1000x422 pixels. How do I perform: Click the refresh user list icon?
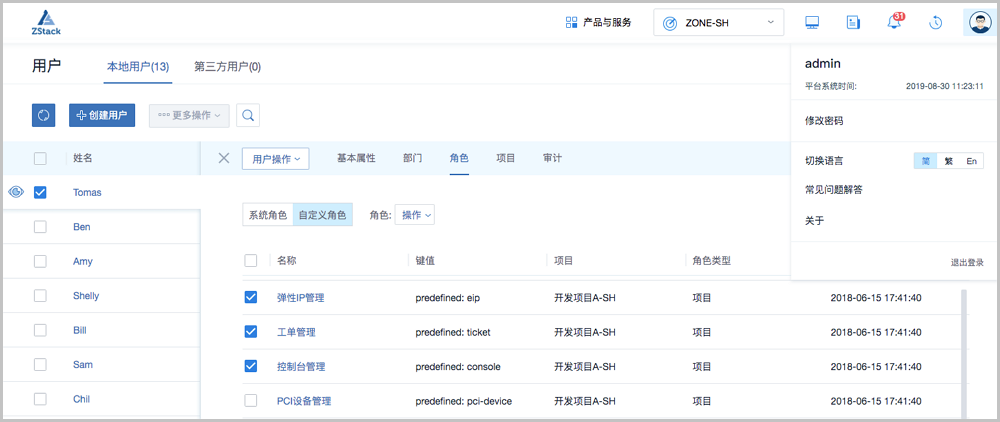pyautogui.click(x=44, y=115)
